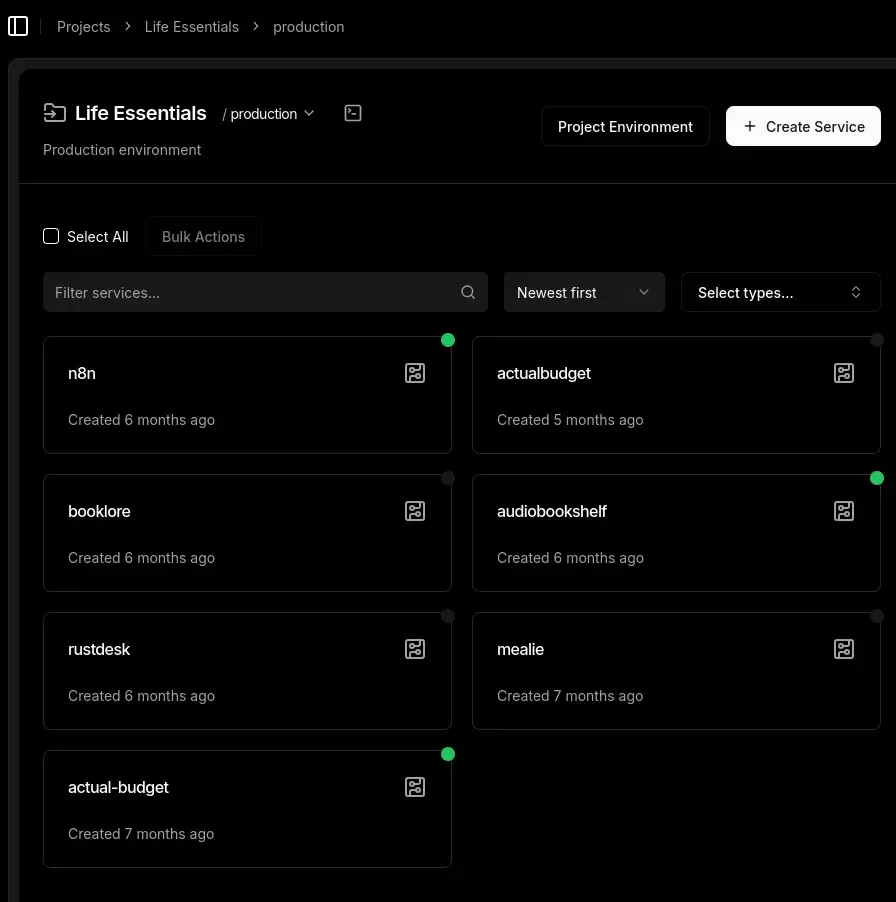Click the search magnifier icon in filter

tap(468, 293)
